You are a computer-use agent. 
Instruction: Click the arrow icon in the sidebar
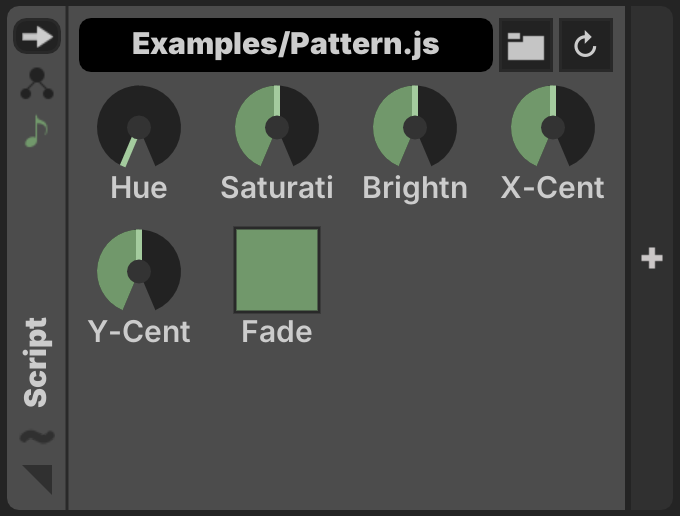[37, 37]
